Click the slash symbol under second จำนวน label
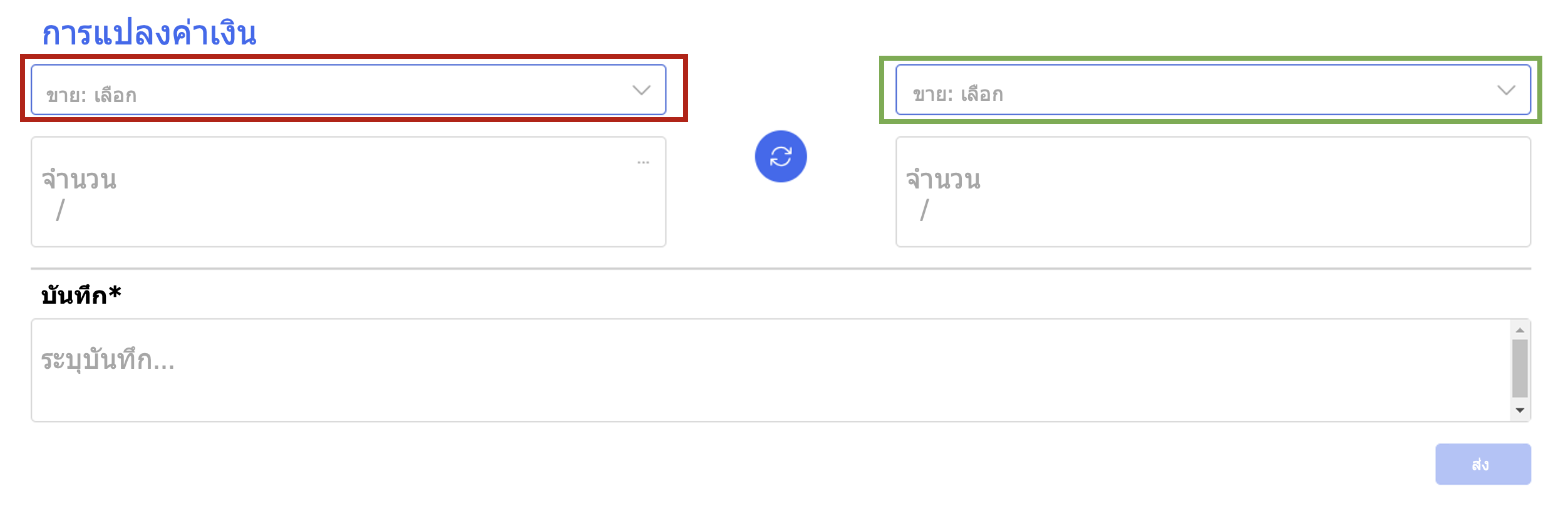Screen dimensions: 1568x531 point(924,210)
